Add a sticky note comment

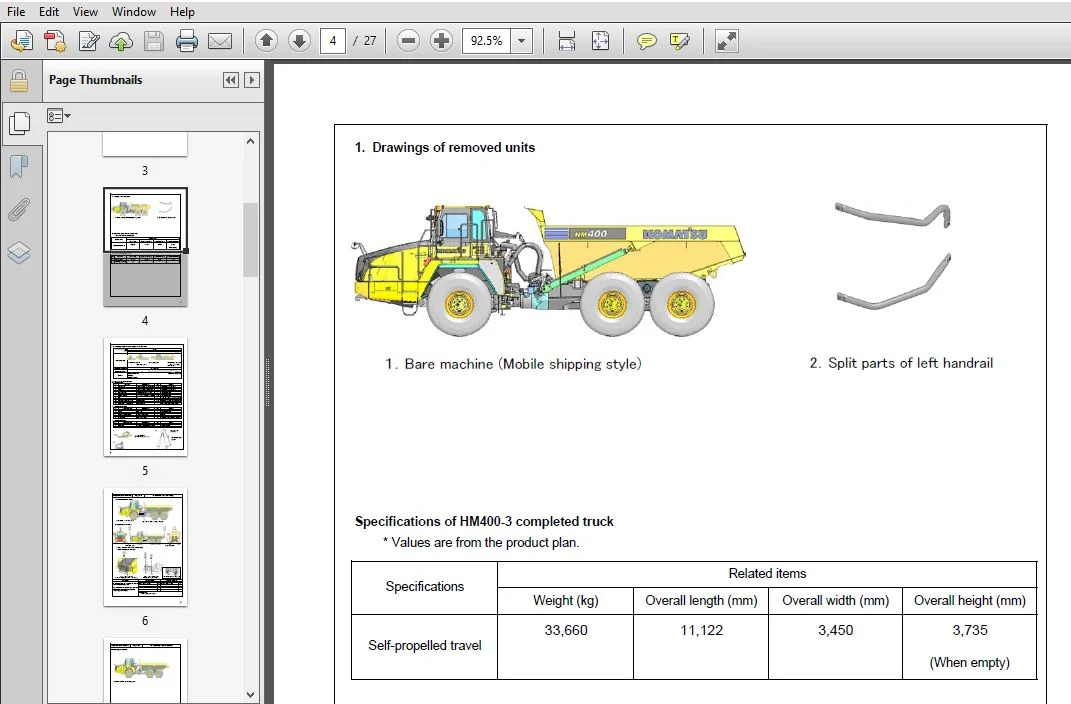coord(646,41)
